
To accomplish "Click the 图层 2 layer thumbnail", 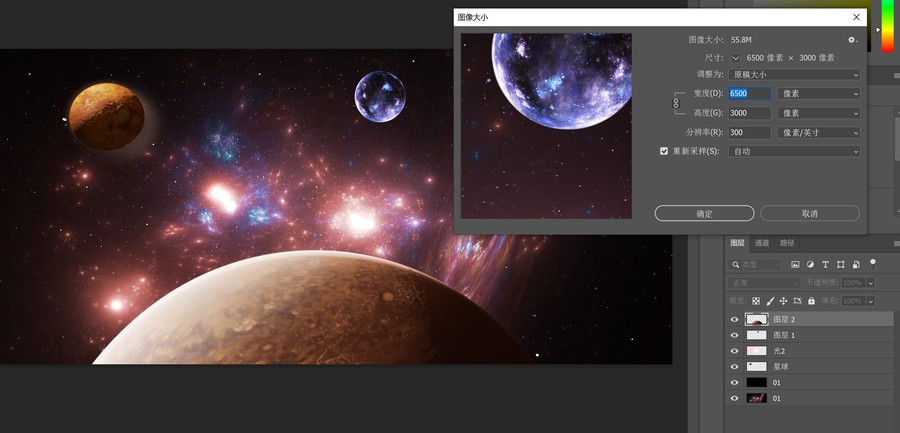I will coord(756,319).
